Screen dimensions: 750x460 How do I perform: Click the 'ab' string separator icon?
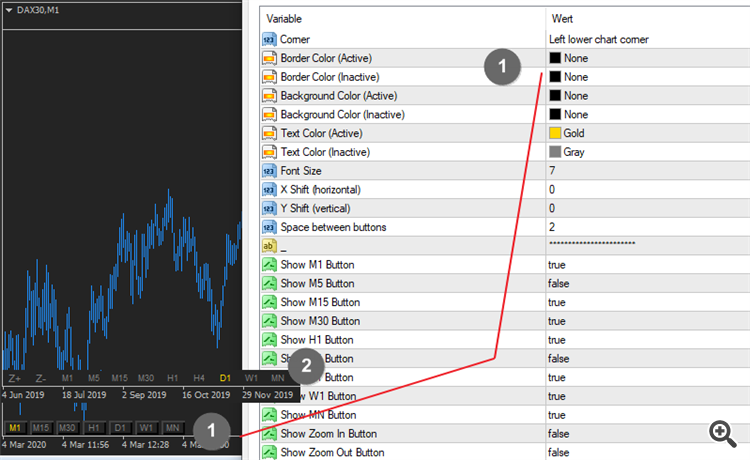(269, 246)
